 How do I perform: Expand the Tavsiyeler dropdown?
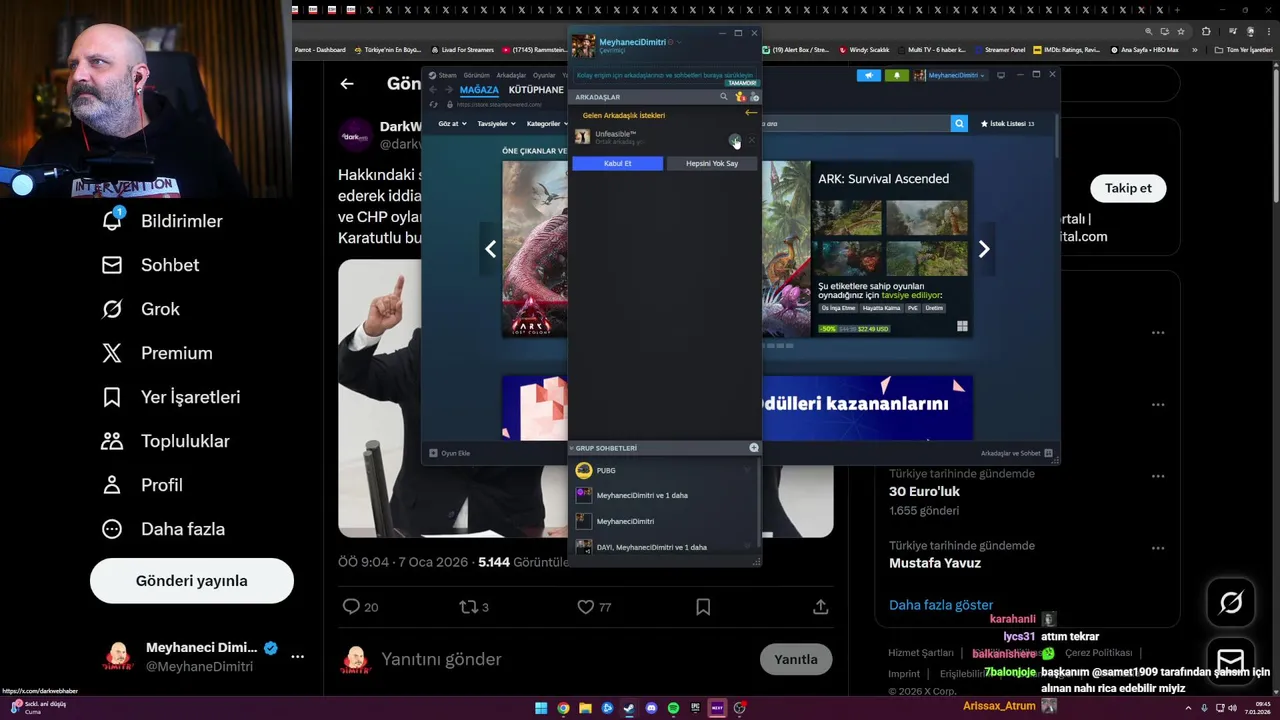click(497, 124)
